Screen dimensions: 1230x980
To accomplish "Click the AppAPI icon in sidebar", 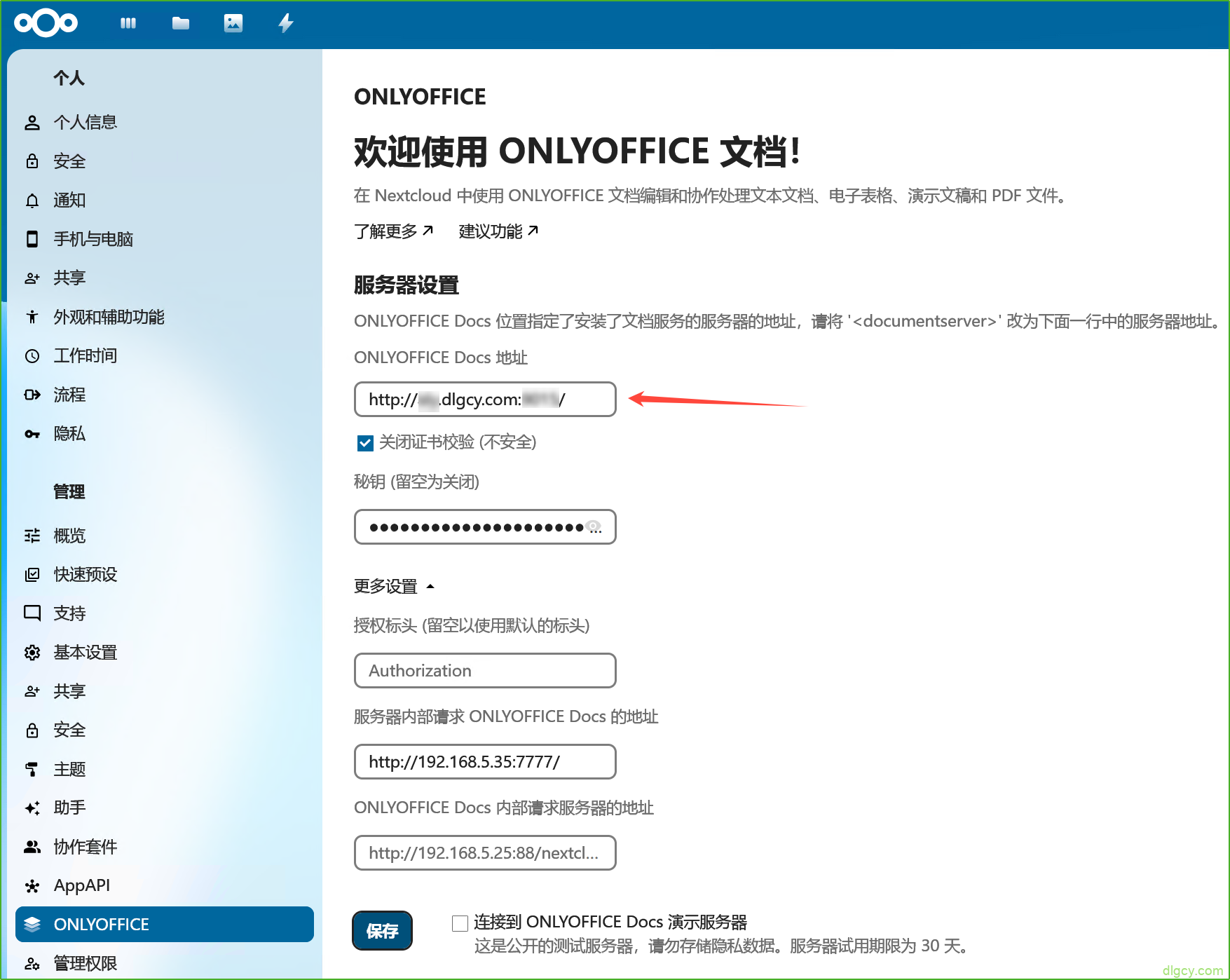I will pos(32,886).
